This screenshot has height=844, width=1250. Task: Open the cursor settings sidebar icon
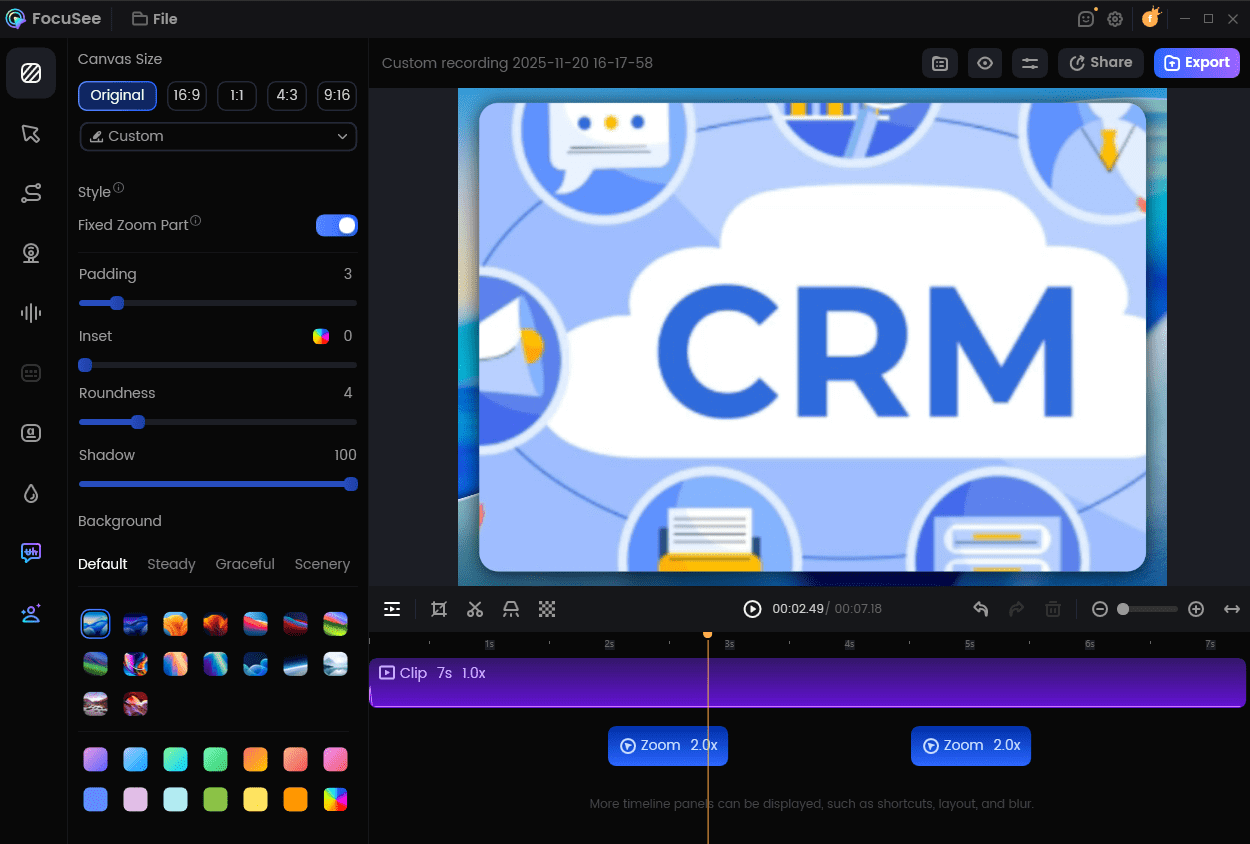(31, 134)
